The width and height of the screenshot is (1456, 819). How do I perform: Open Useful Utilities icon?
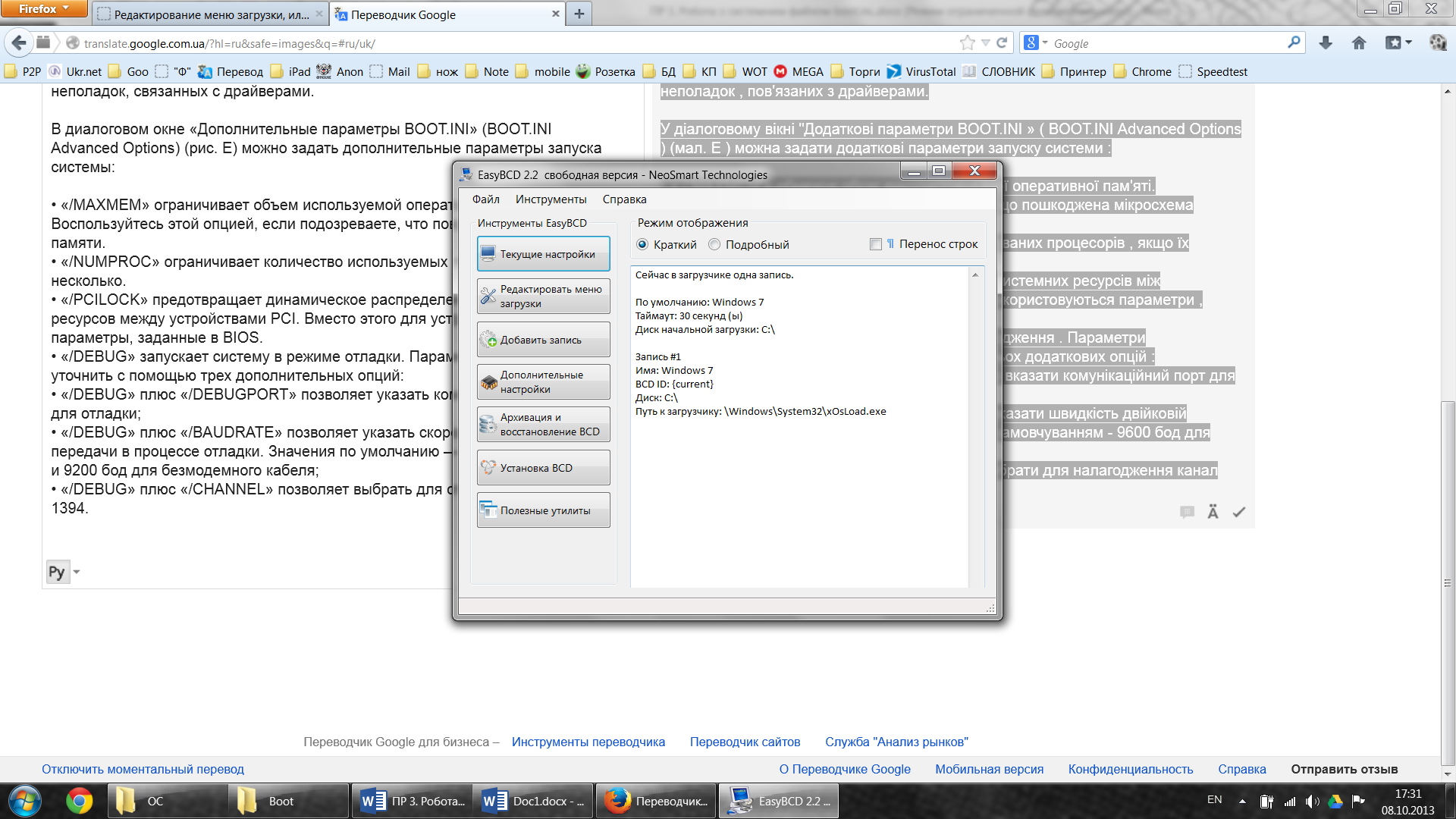click(x=488, y=510)
